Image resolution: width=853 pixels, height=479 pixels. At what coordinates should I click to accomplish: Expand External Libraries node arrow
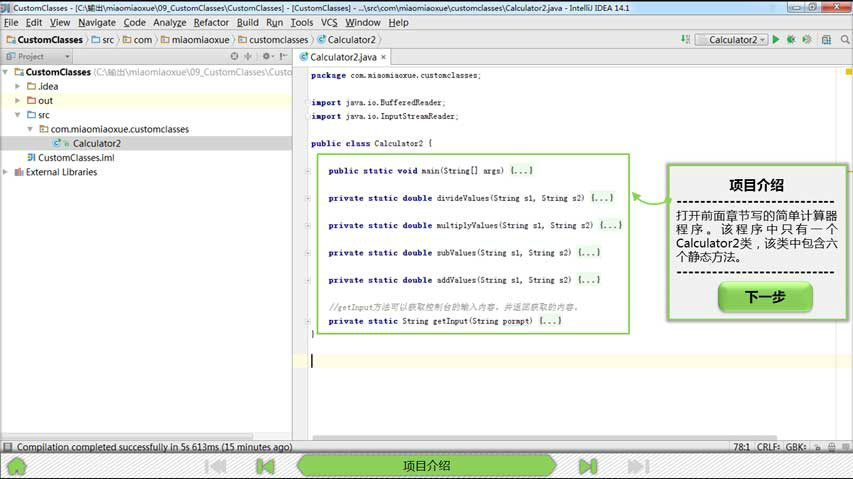click(5, 172)
